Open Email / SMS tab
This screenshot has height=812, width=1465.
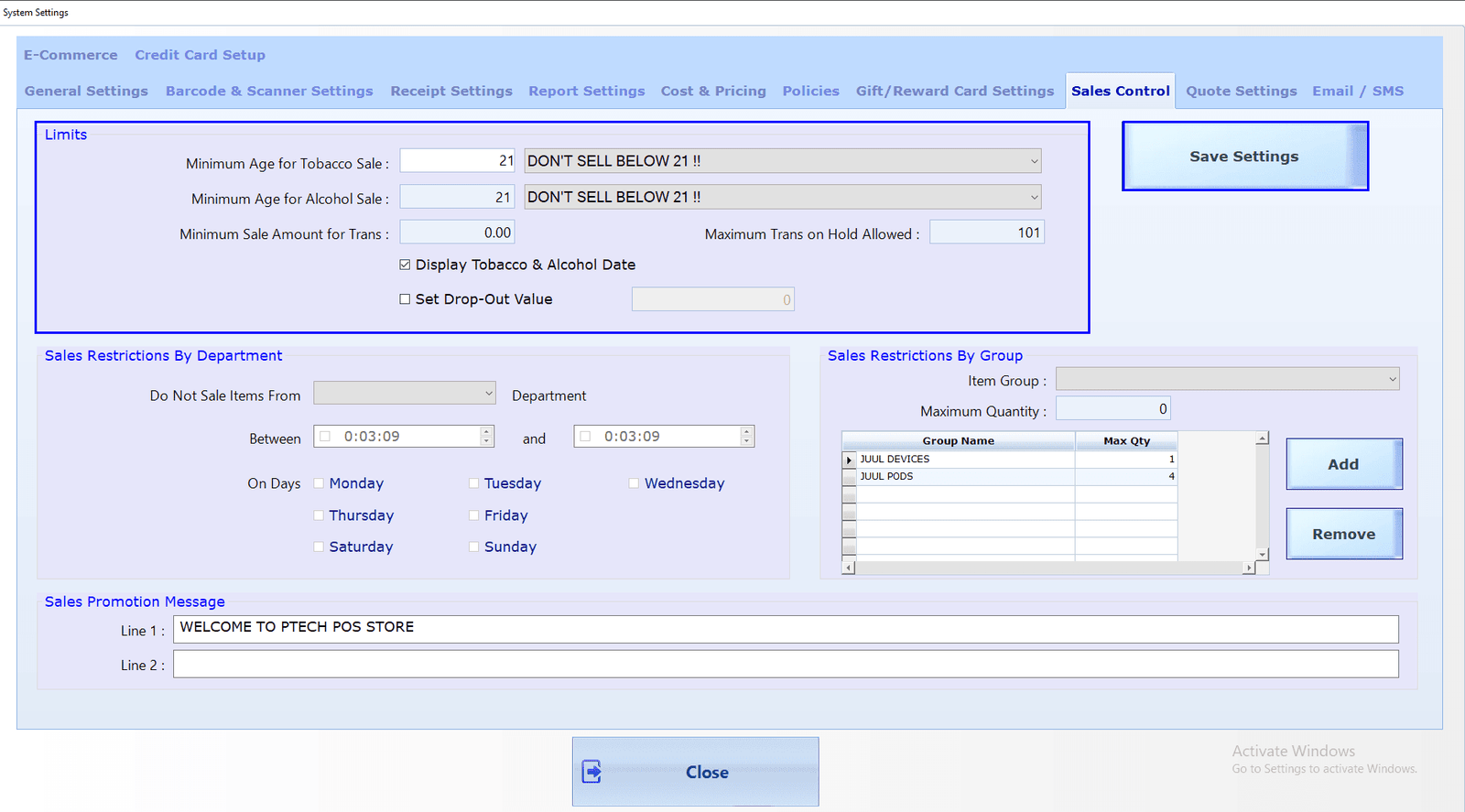[x=1358, y=91]
